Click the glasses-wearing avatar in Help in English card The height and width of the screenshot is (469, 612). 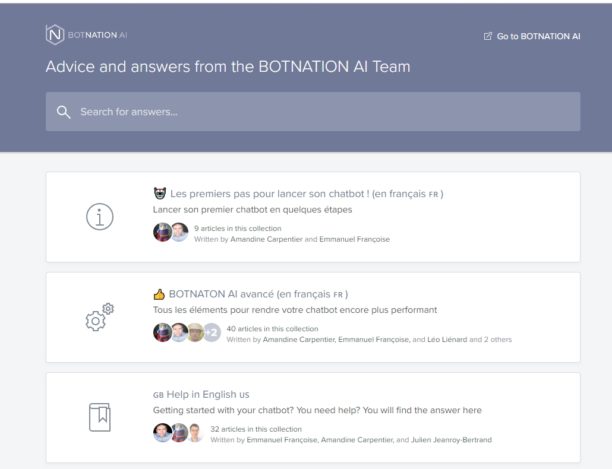[195, 433]
